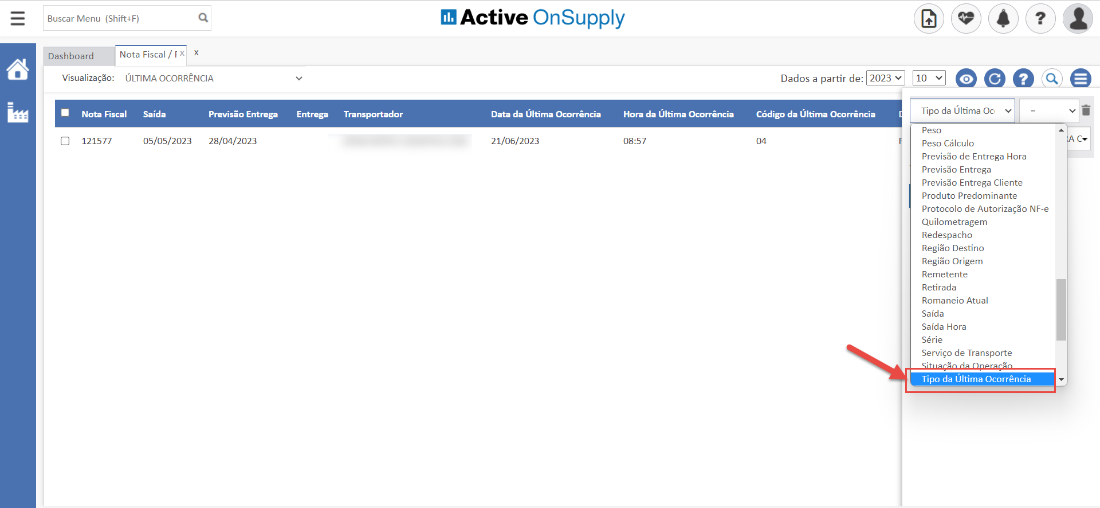Open the factory icon in sidebar
The image size is (1100, 508).
[18, 112]
